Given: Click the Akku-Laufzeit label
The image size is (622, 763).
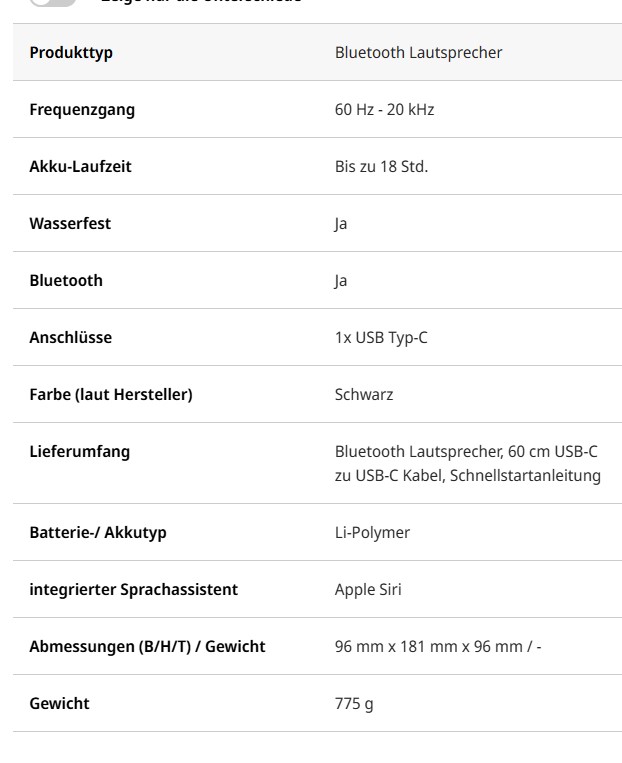Looking at the screenshot, I should tap(80, 167).
